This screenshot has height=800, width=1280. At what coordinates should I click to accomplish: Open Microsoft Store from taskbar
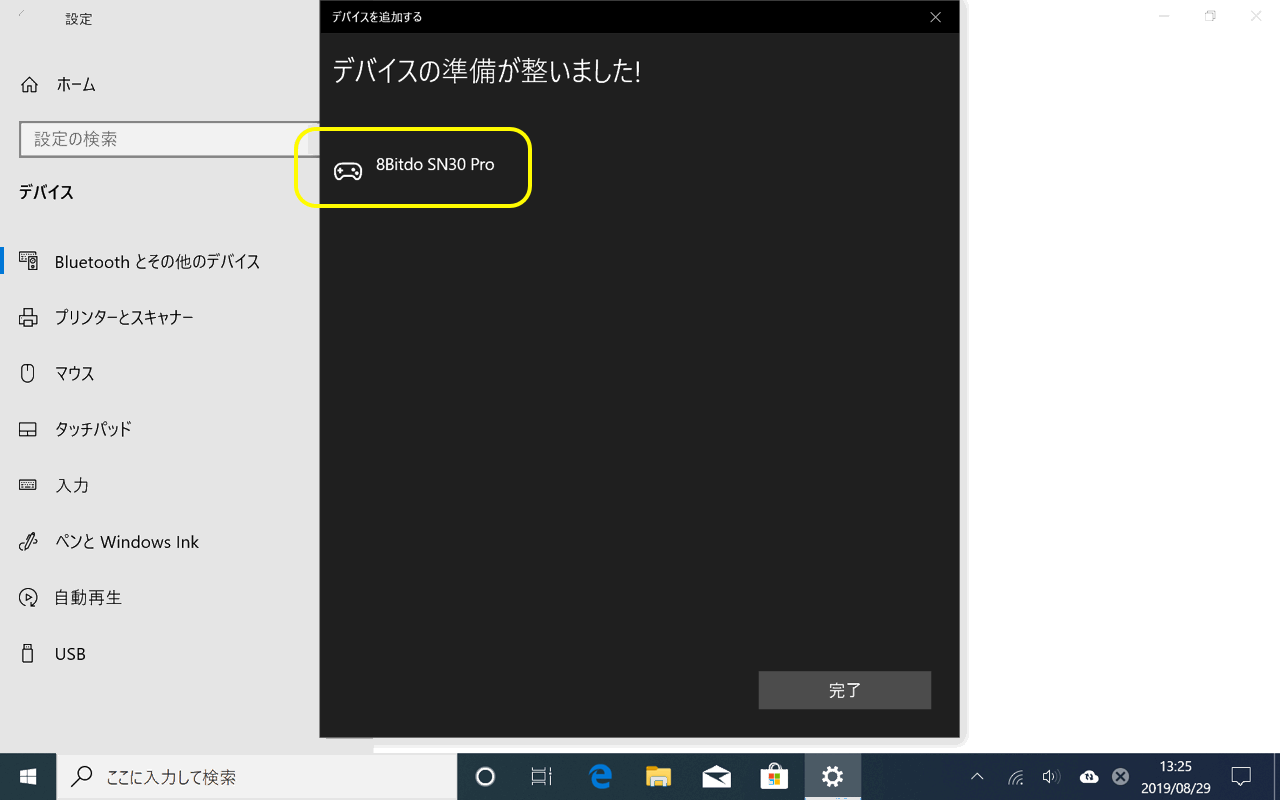click(x=774, y=777)
